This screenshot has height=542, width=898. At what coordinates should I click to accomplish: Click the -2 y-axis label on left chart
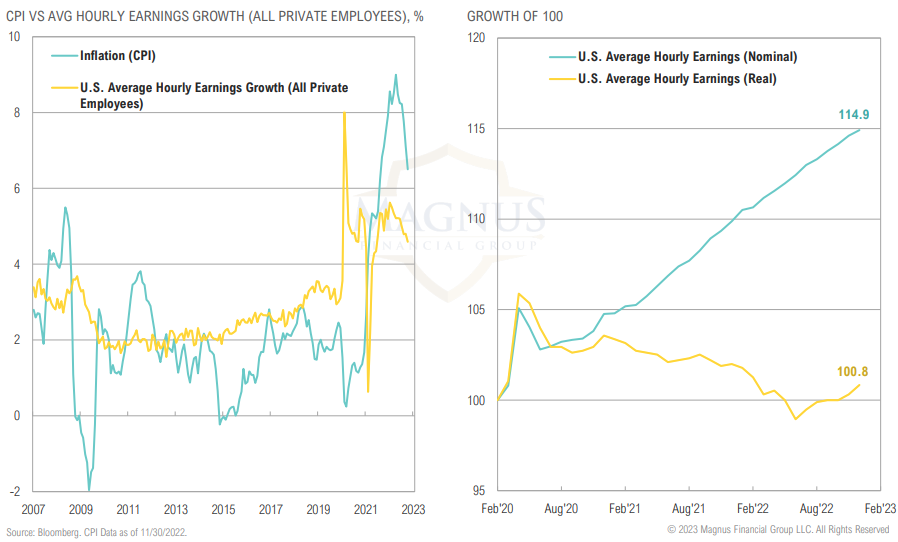pyautogui.click(x=14, y=492)
